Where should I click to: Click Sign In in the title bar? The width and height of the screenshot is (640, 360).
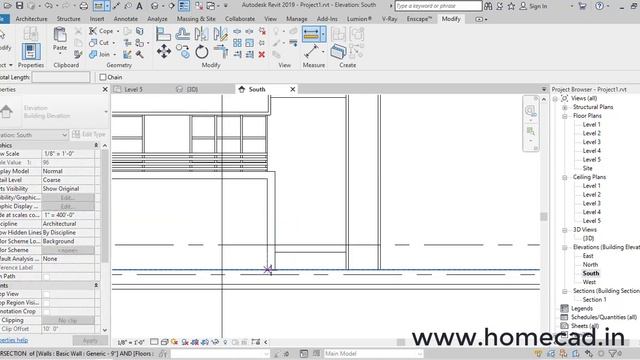pos(533,6)
